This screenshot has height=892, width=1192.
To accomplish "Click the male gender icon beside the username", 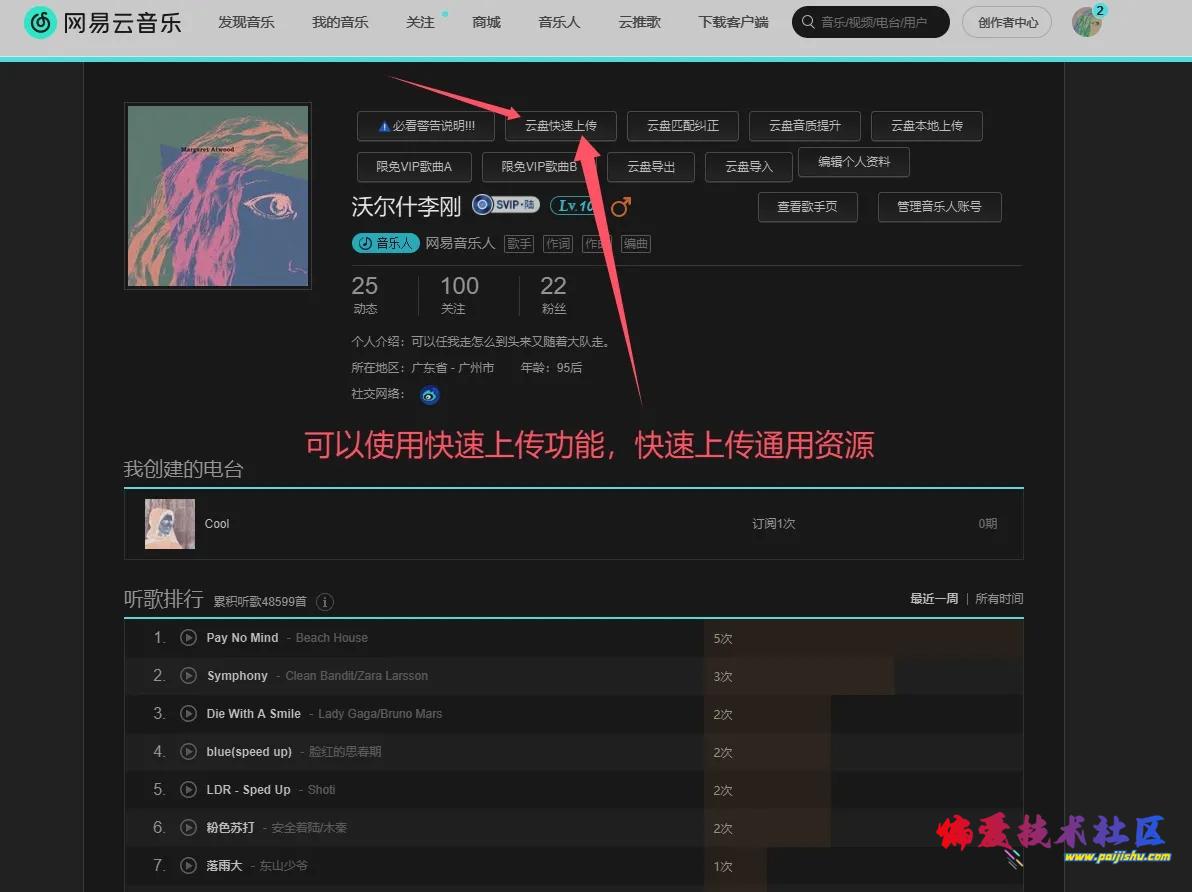I will [621, 206].
